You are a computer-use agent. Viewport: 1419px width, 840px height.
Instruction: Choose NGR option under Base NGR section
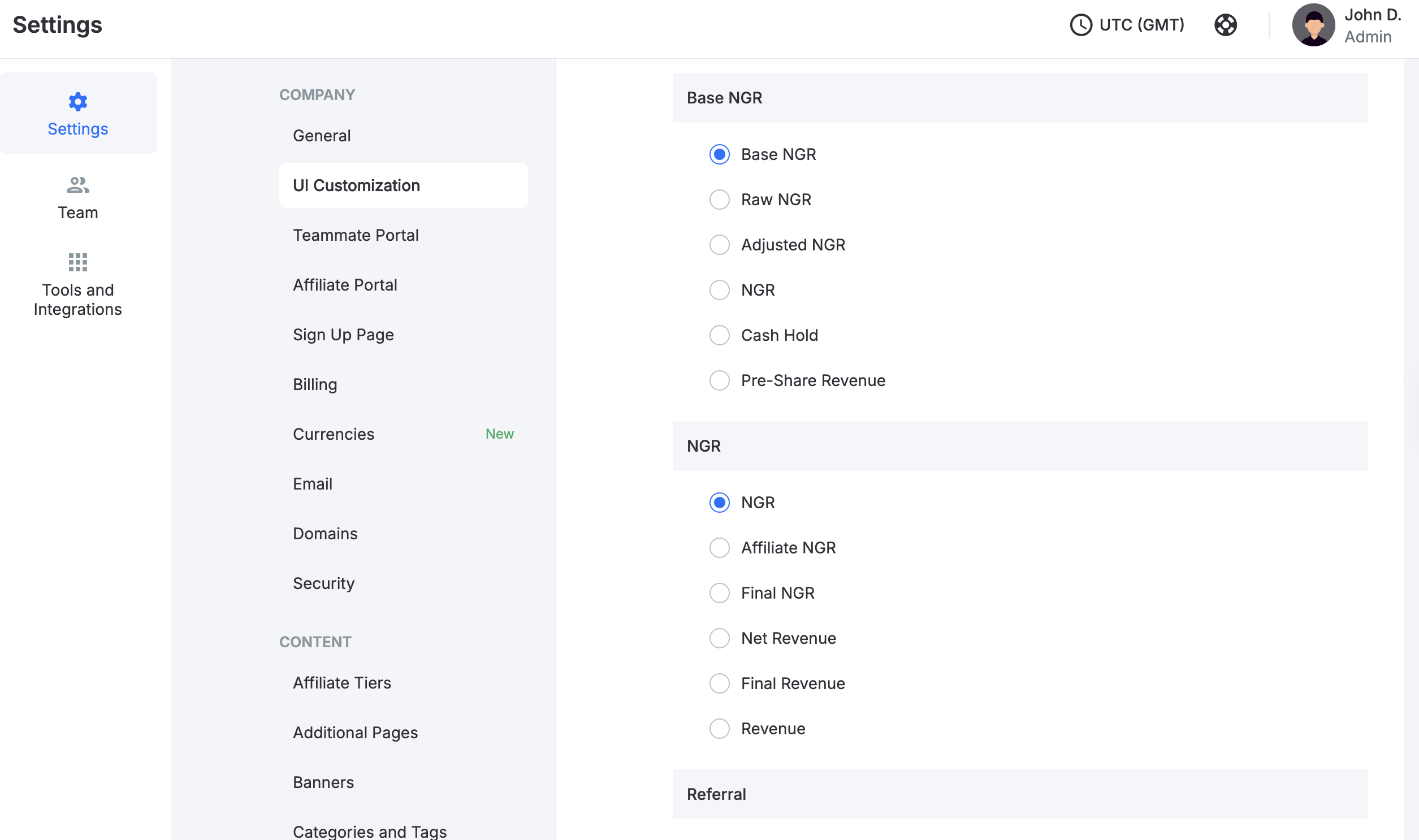pyautogui.click(x=720, y=291)
